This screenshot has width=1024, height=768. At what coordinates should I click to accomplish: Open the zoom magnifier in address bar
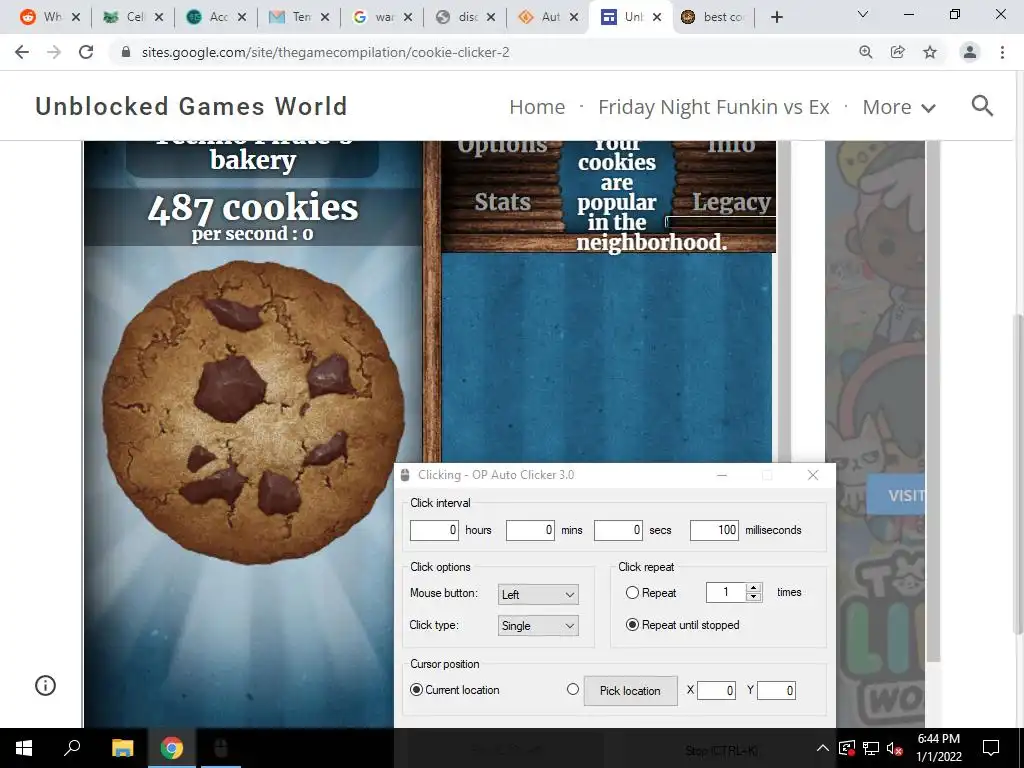[866, 52]
